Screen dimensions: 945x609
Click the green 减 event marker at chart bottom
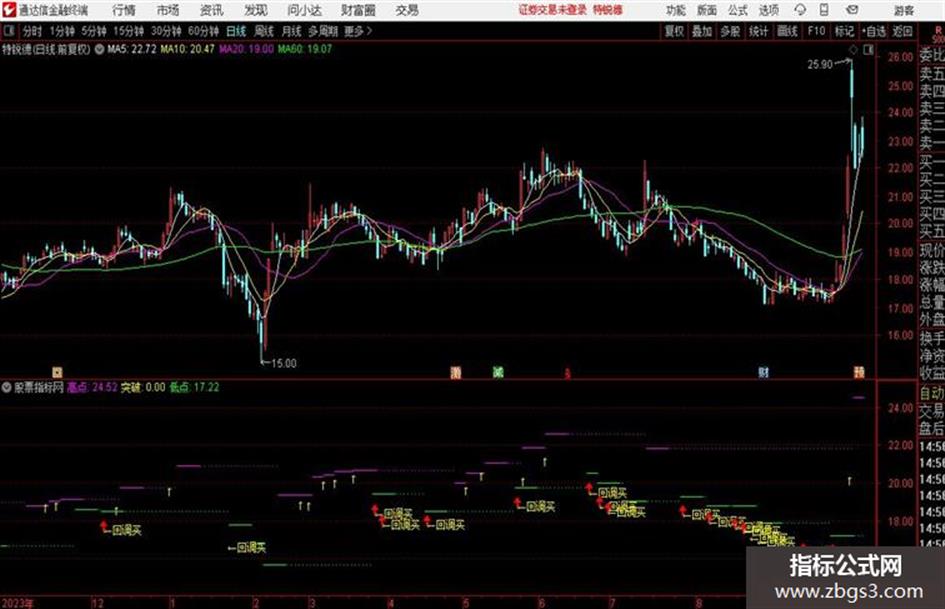click(498, 373)
